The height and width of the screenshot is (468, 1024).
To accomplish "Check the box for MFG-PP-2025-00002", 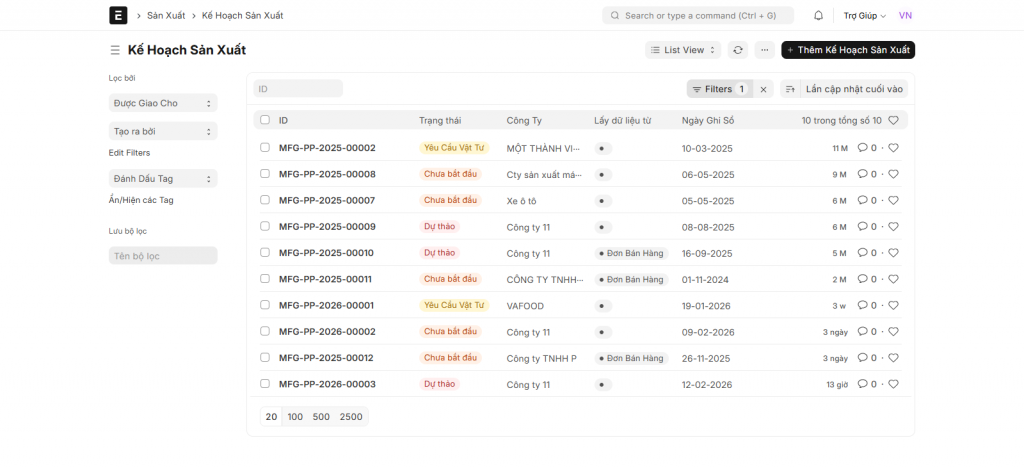I will click(x=264, y=148).
